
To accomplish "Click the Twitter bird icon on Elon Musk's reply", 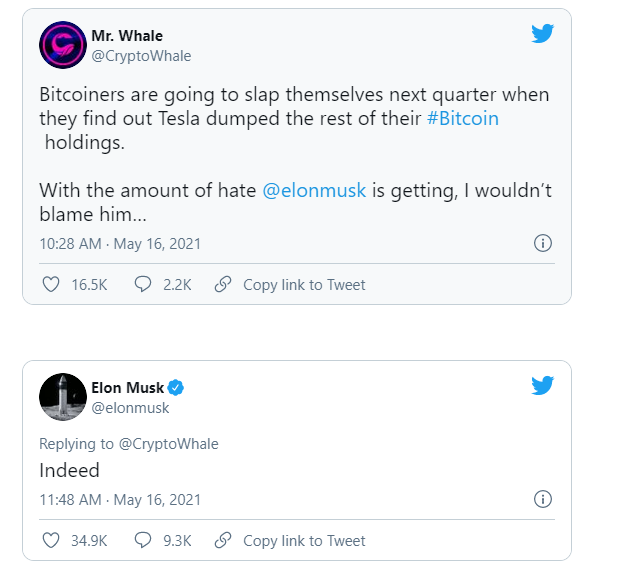I will click(x=542, y=386).
